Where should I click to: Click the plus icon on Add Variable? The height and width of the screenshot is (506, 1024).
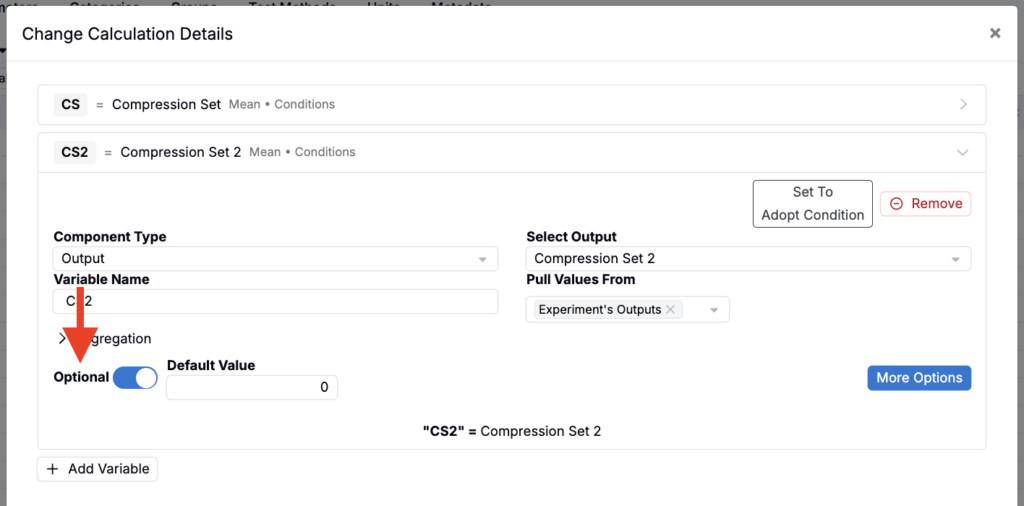click(x=53, y=469)
